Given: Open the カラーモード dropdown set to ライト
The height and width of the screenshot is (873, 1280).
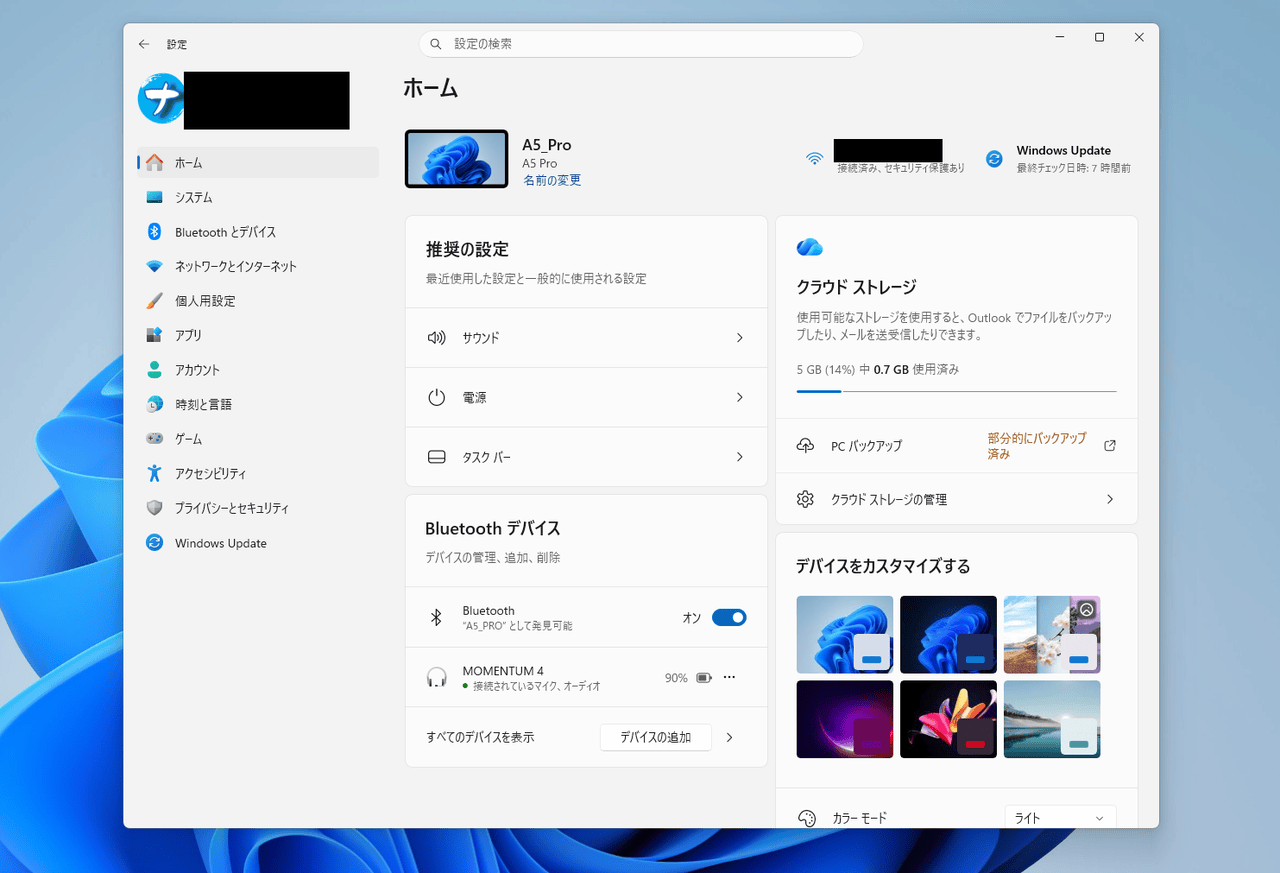Looking at the screenshot, I should pos(1059,817).
